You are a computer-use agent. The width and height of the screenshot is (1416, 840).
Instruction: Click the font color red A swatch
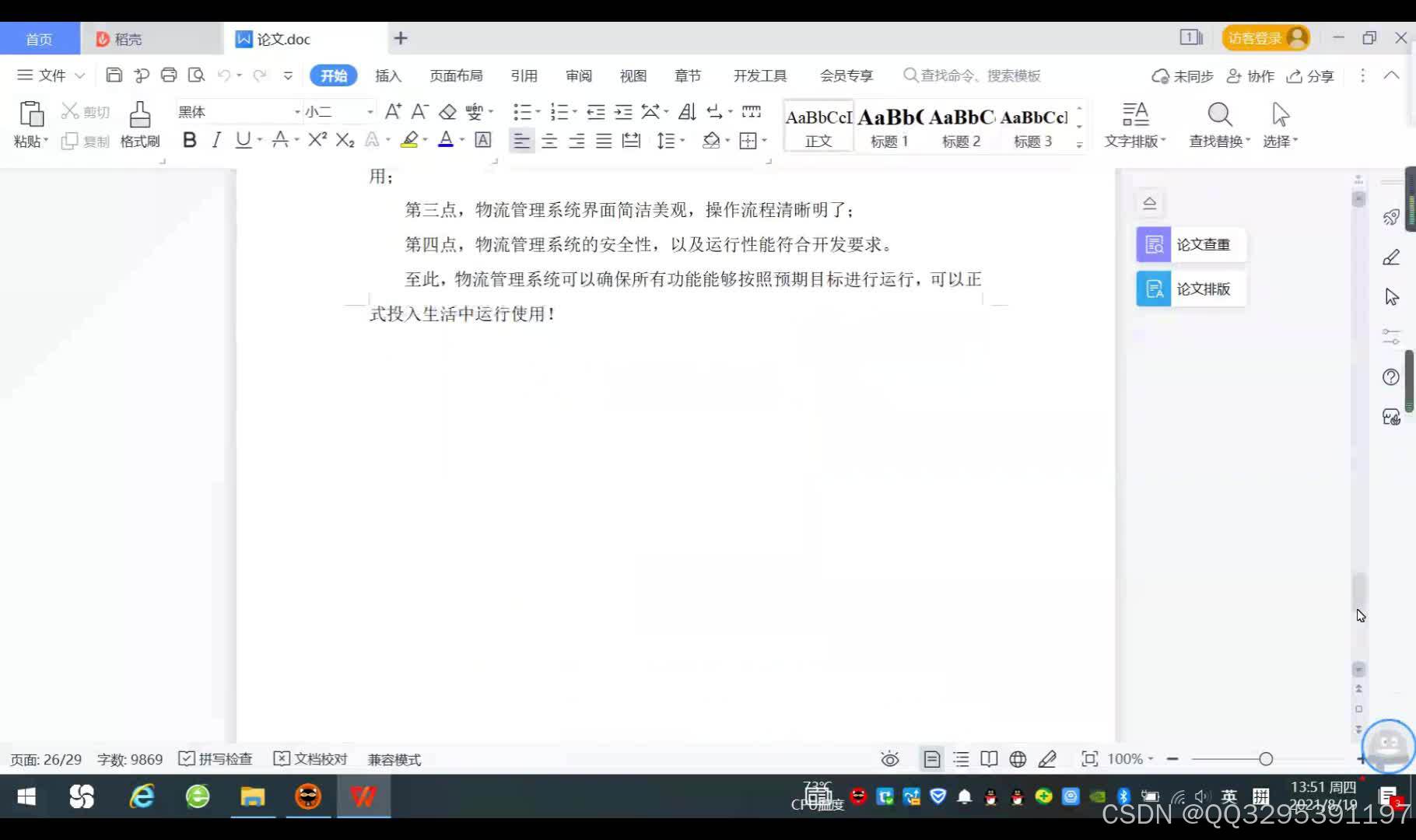(446, 140)
